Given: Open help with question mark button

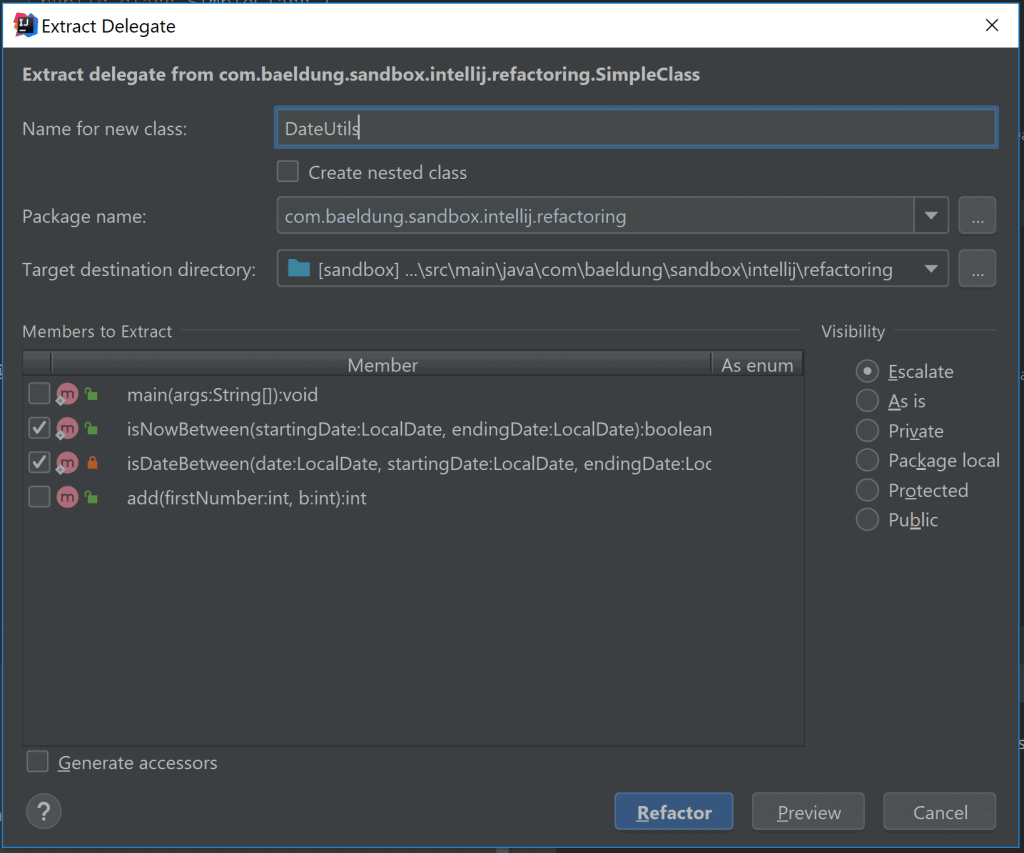Looking at the screenshot, I should pyautogui.click(x=43, y=811).
